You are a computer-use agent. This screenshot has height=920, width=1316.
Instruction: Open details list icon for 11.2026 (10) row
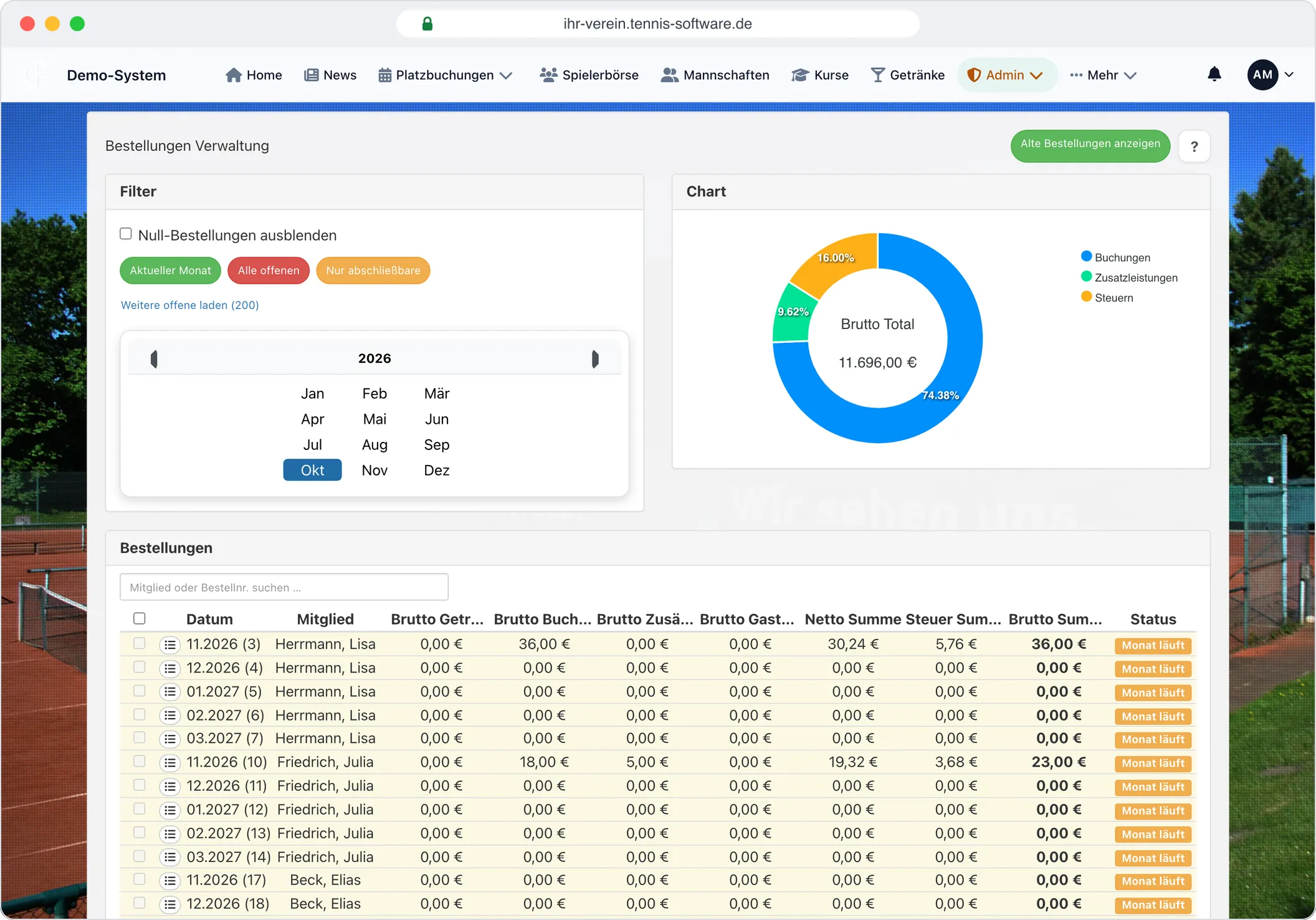pos(169,762)
